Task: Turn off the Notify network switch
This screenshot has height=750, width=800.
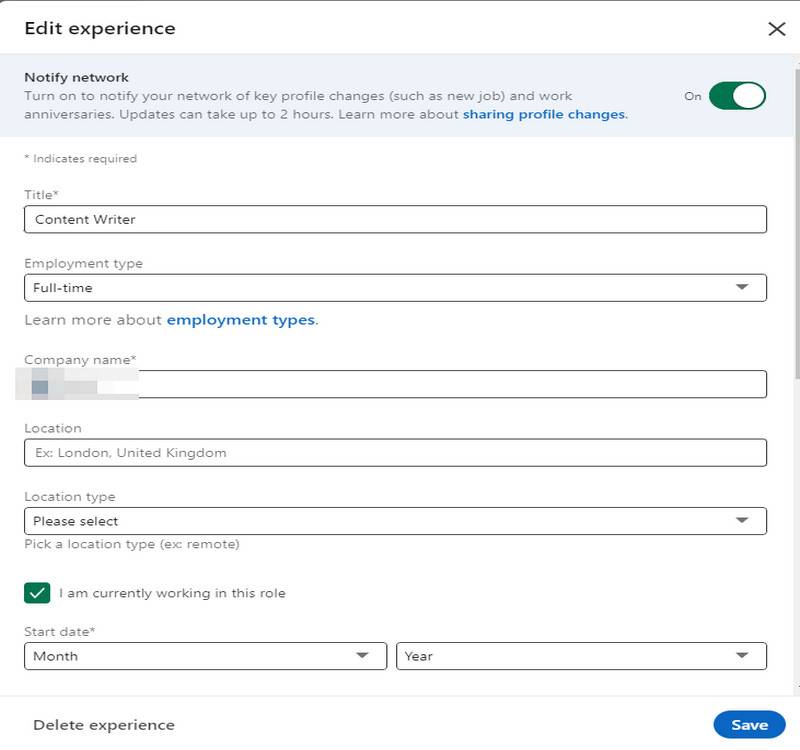Action: point(737,96)
